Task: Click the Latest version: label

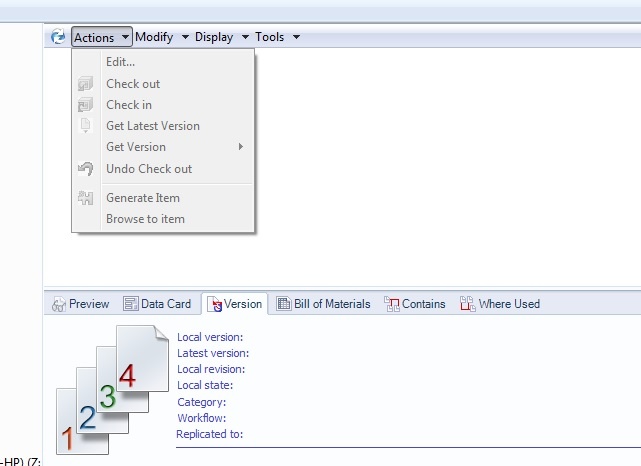Action: [x=213, y=353]
